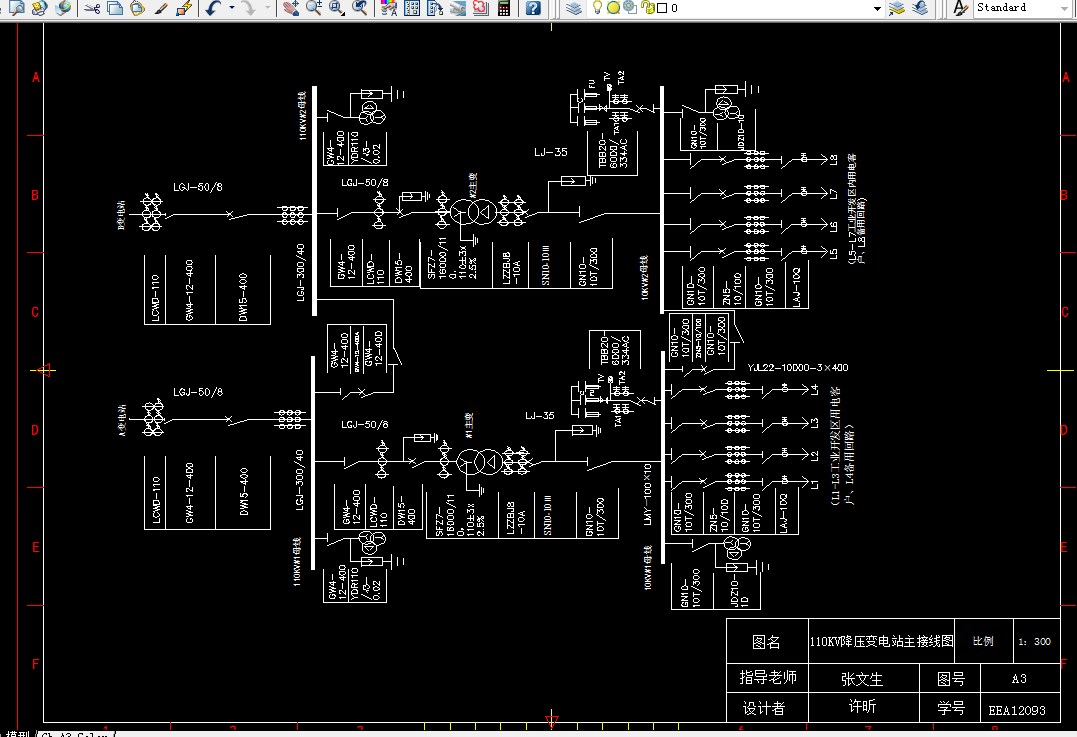Toggle layer 0 on/off light bulb
The width and height of the screenshot is (1077, 737).
click(598, 8)
